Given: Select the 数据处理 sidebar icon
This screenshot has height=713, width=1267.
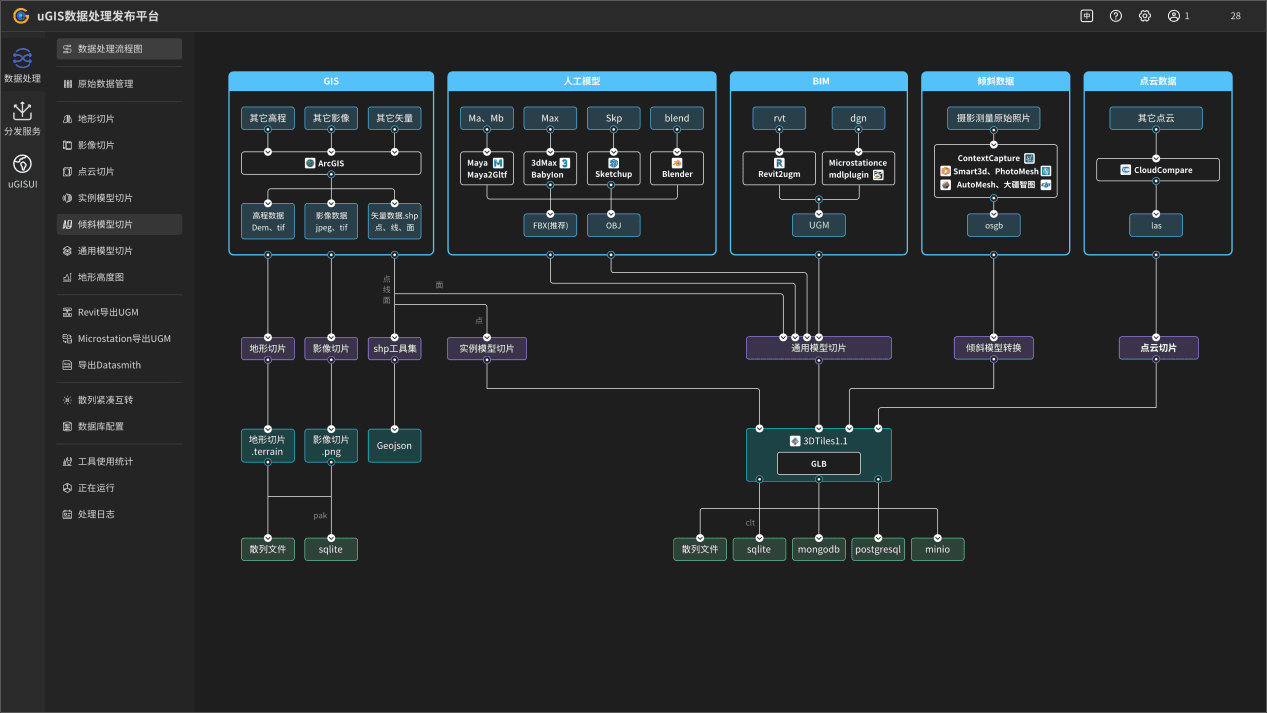Looking at the screenshot, I should pyautogui.click(x=22, y=65).
